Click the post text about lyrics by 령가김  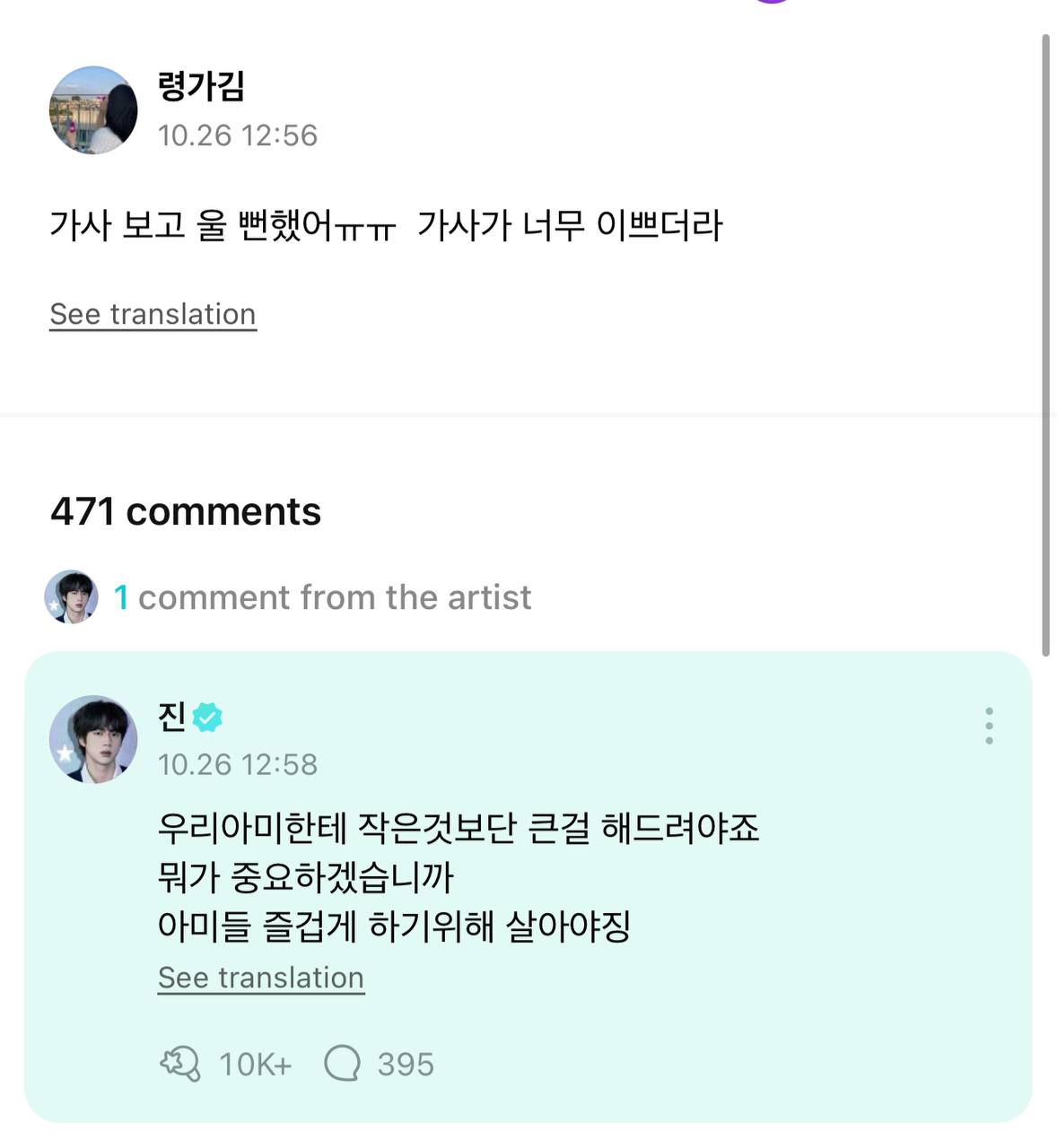(x=386, y=225)
